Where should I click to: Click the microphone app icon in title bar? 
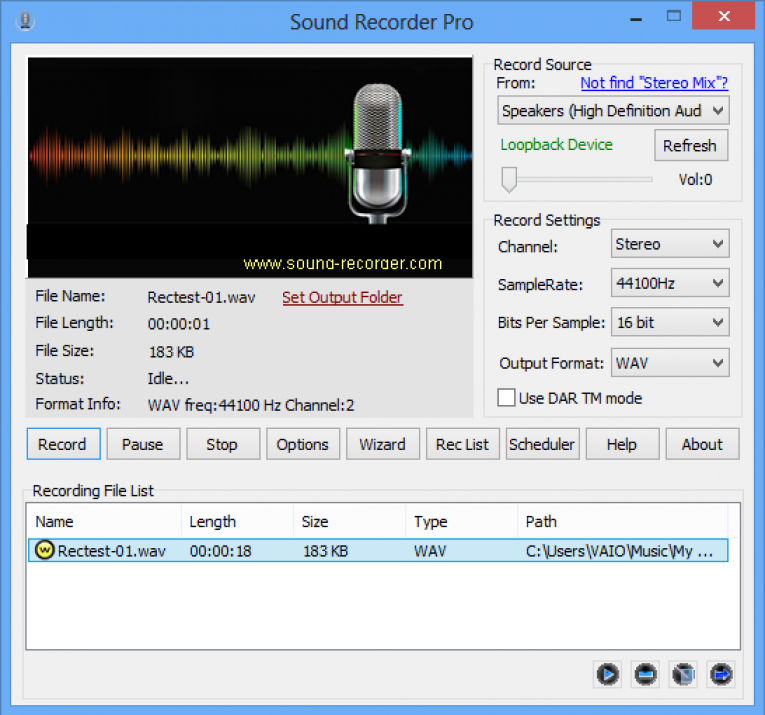click(25, 21)
